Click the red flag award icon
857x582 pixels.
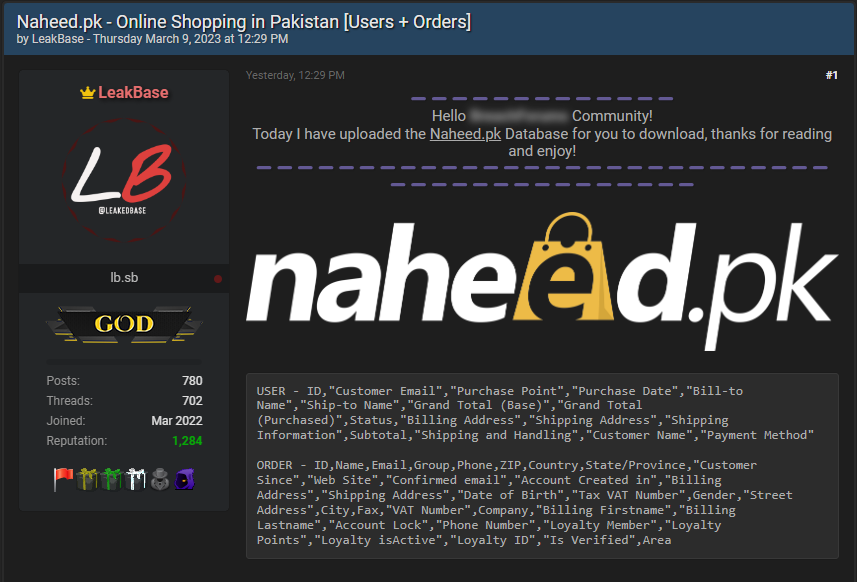coord(63,479)
